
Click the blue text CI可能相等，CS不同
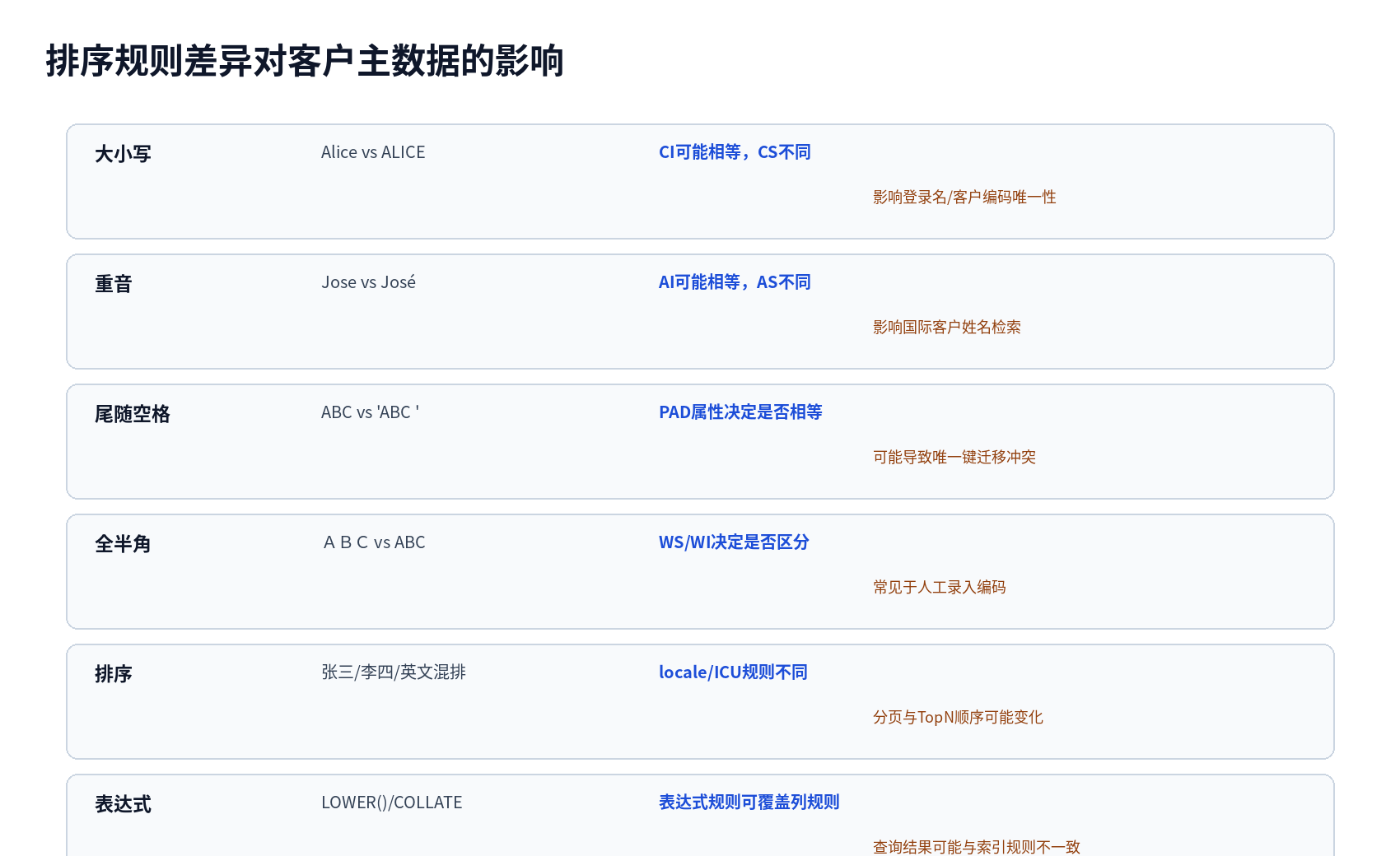(735, 152)
